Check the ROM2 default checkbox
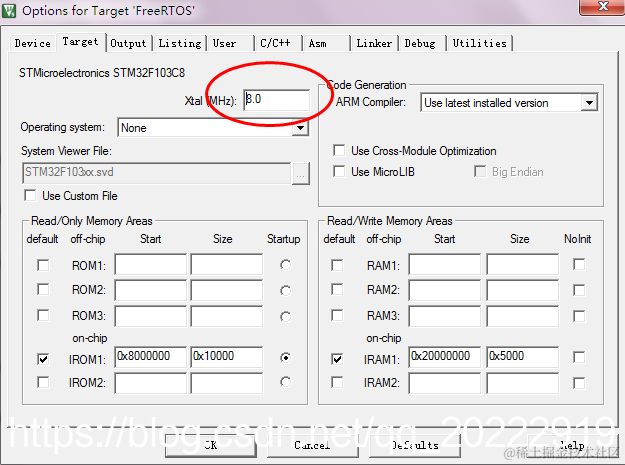Viewport: 625px width, 465px height. [x=43, y=289]
